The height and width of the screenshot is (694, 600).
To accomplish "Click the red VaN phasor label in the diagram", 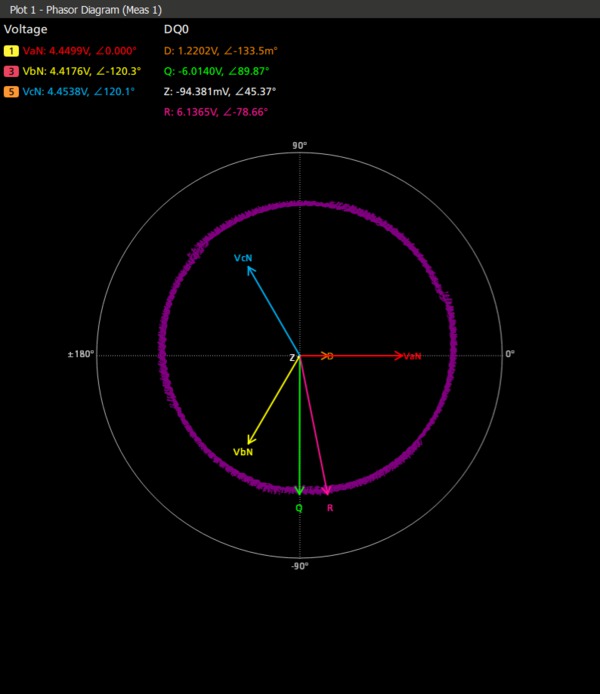I will click(412, 356).
